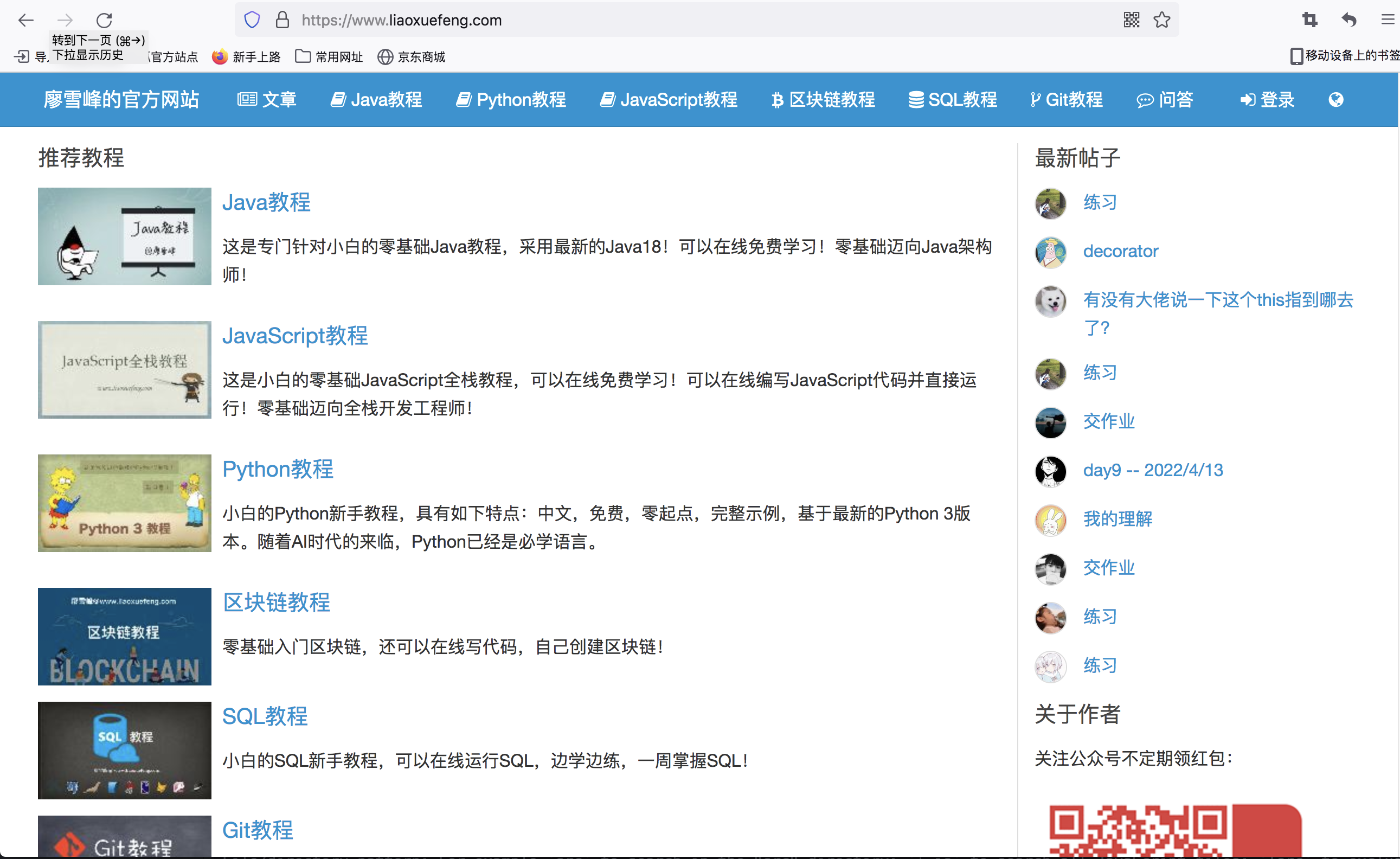Click the Python 3 教程 thumbnail image
The width and height of the screenshot is (1400, 859).
[124, 503]
